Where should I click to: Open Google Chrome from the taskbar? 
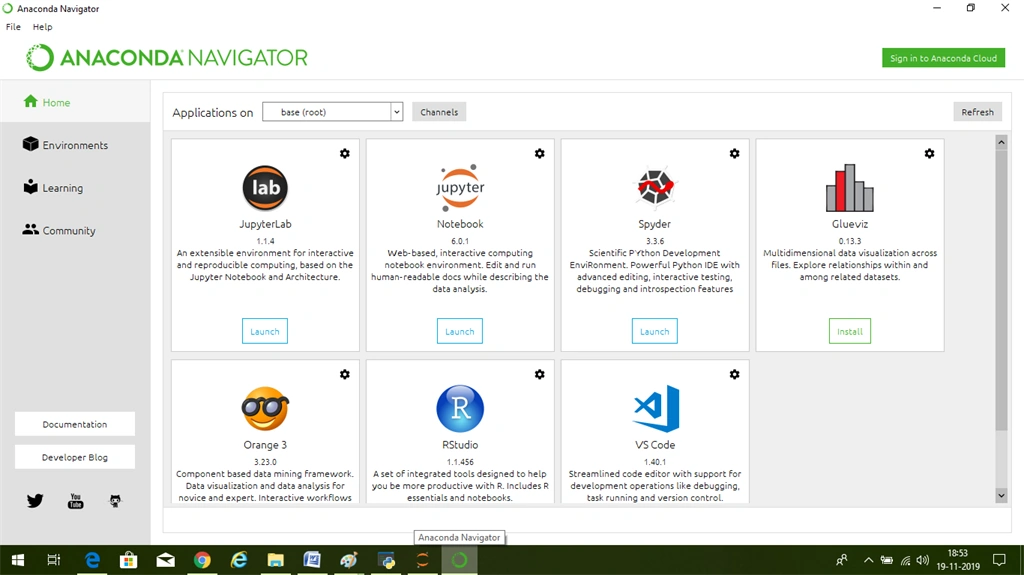pos(202,560)
